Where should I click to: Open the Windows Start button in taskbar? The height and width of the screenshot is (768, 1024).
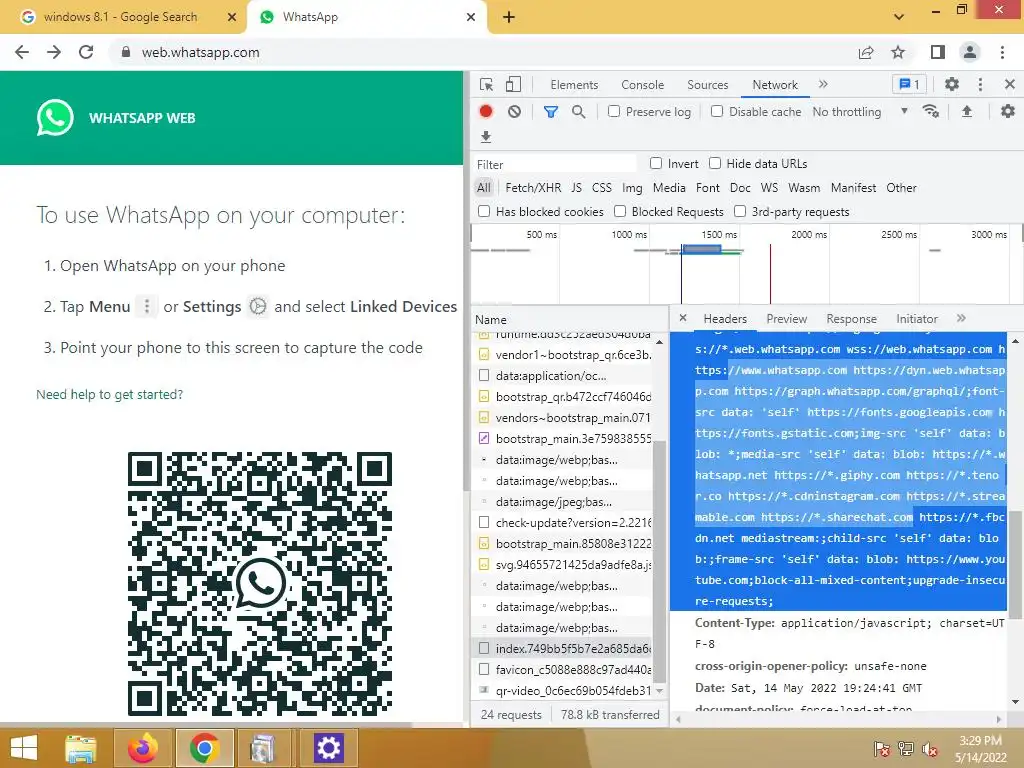point(24,747)
